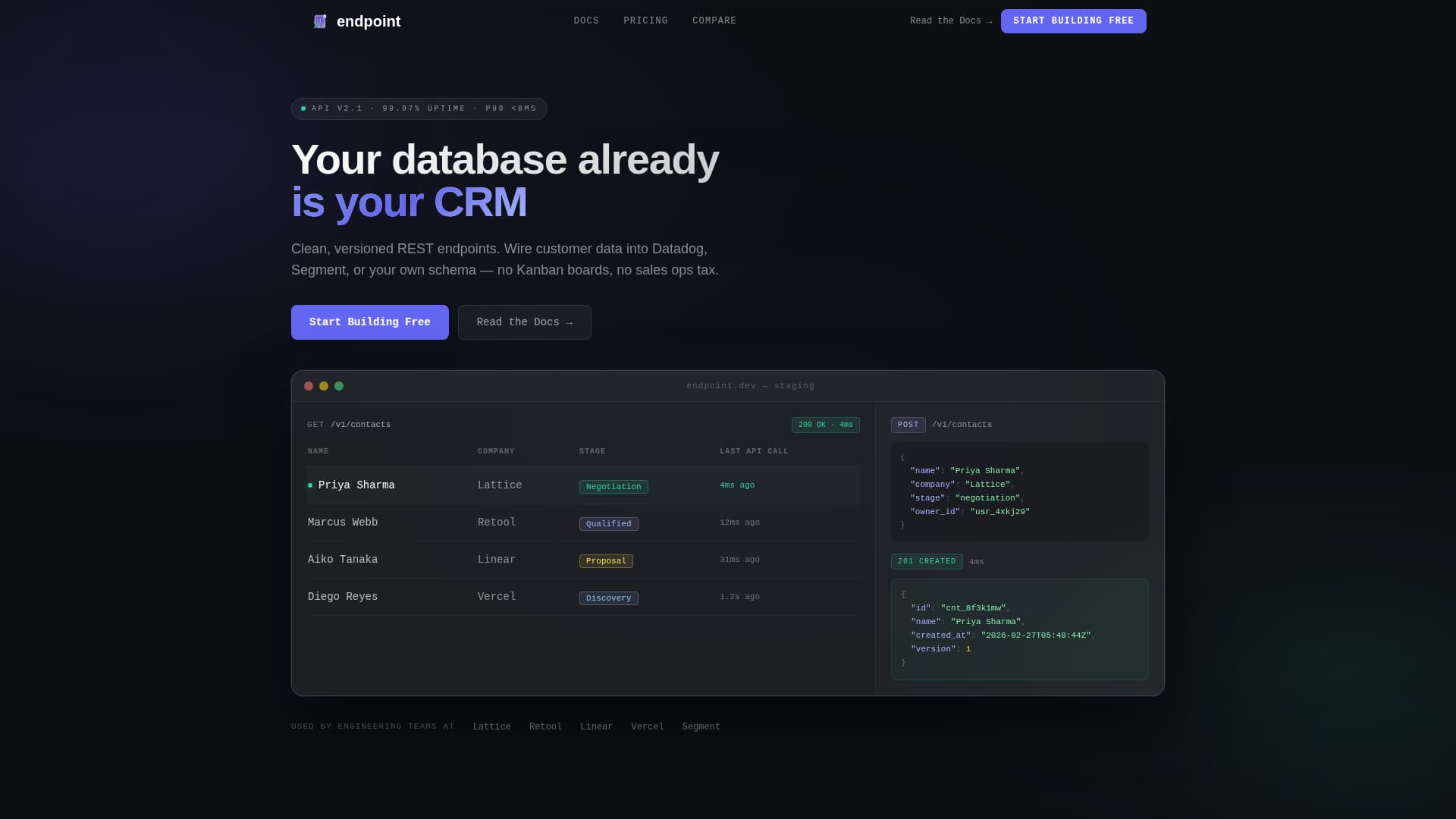Click the Qualified badge on Marcus Webb's row

pos(608,523)
